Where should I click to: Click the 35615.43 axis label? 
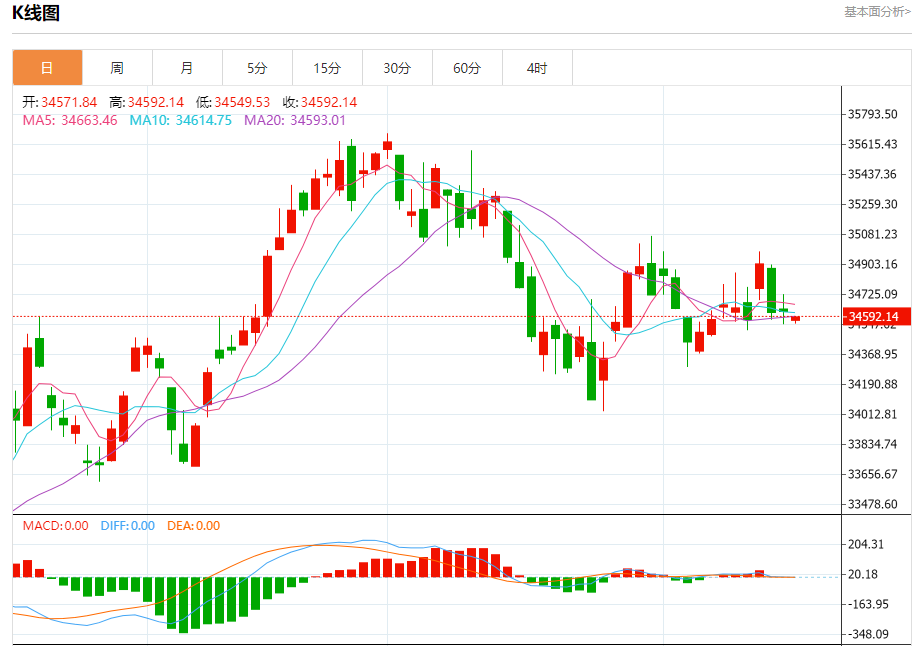(873, 144)
